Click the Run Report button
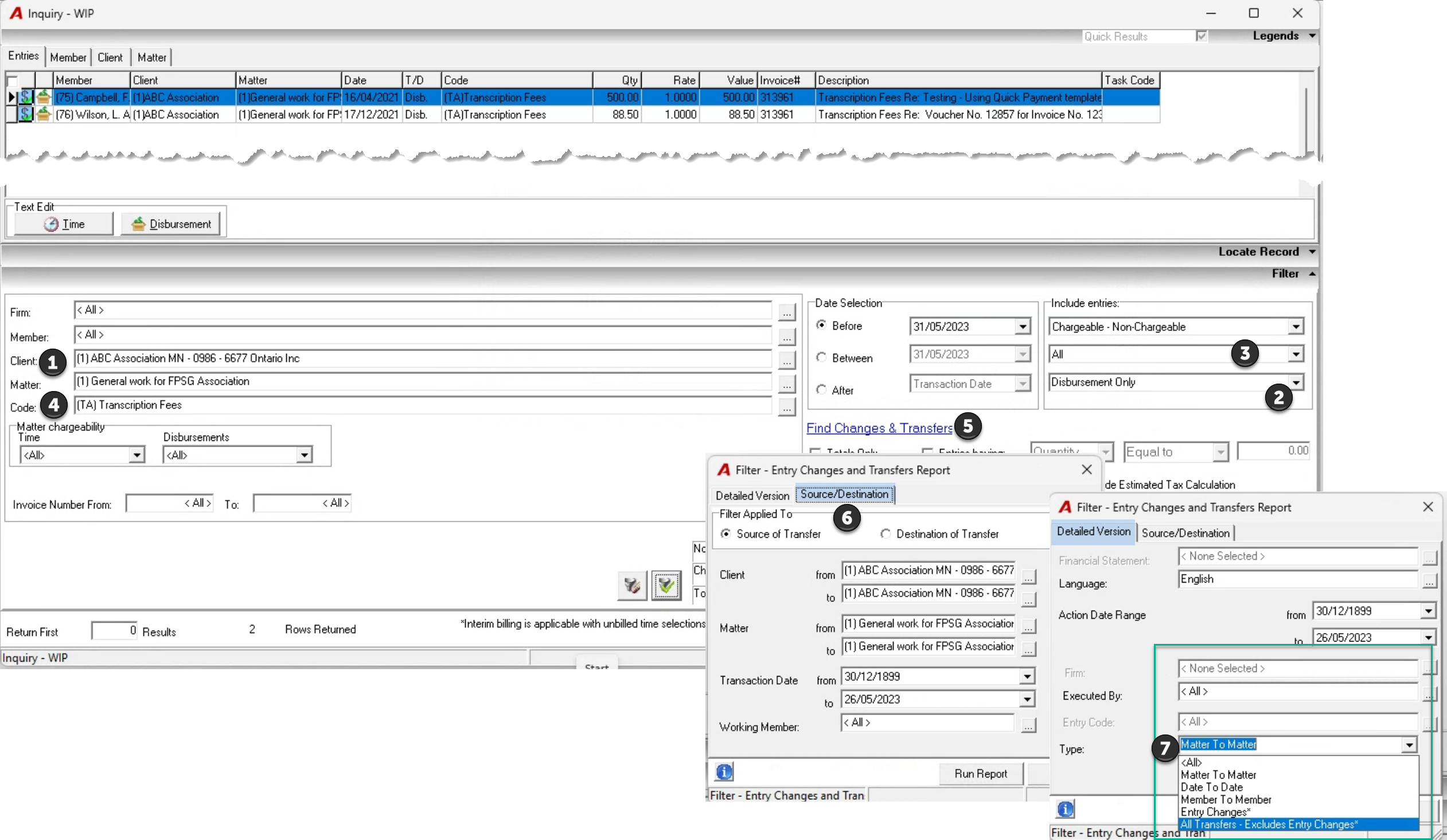Screen dimensions: 1447x840 tap(981, 773)
